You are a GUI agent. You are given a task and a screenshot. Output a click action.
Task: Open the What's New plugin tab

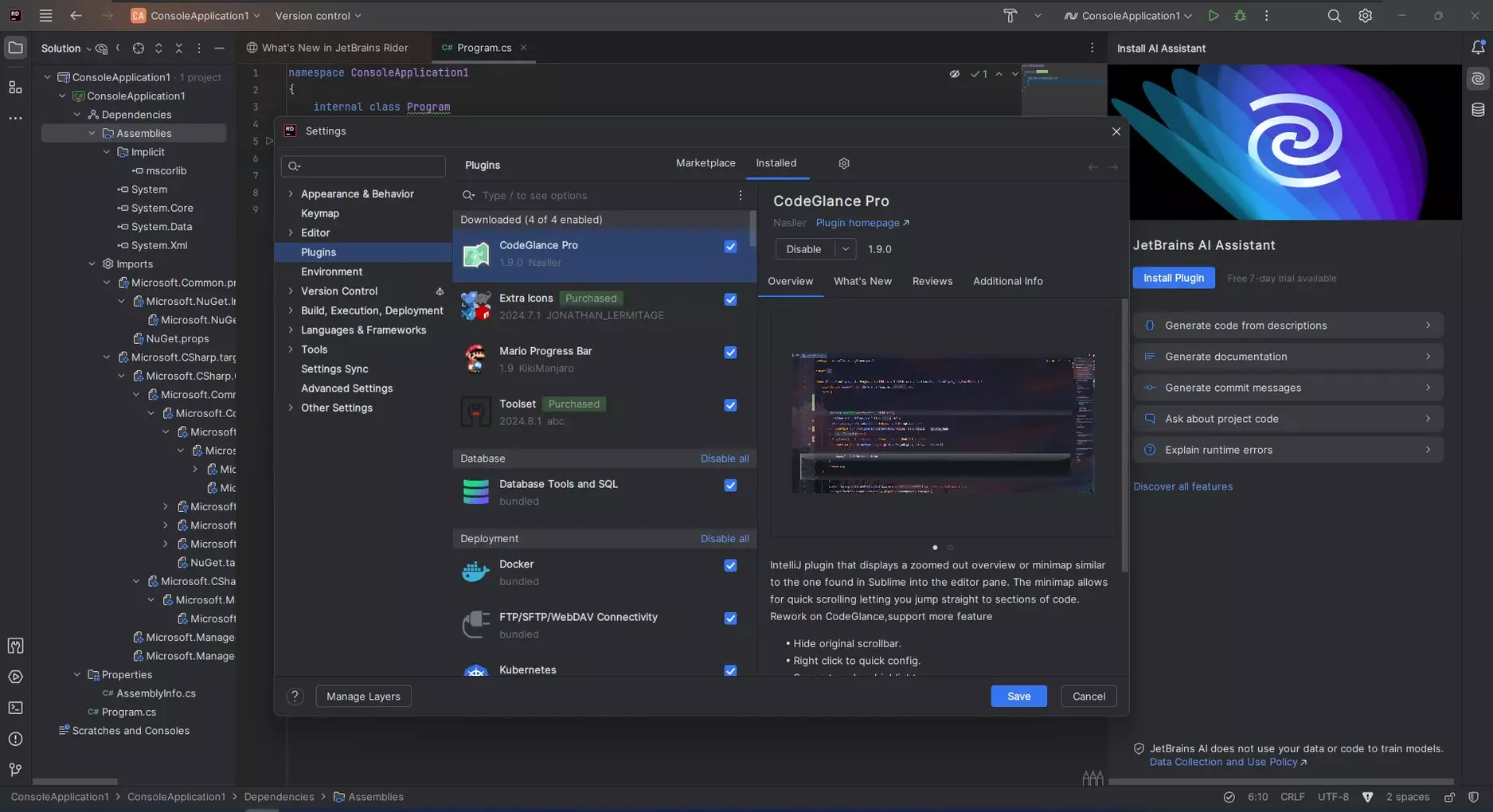tap(862, 281)
